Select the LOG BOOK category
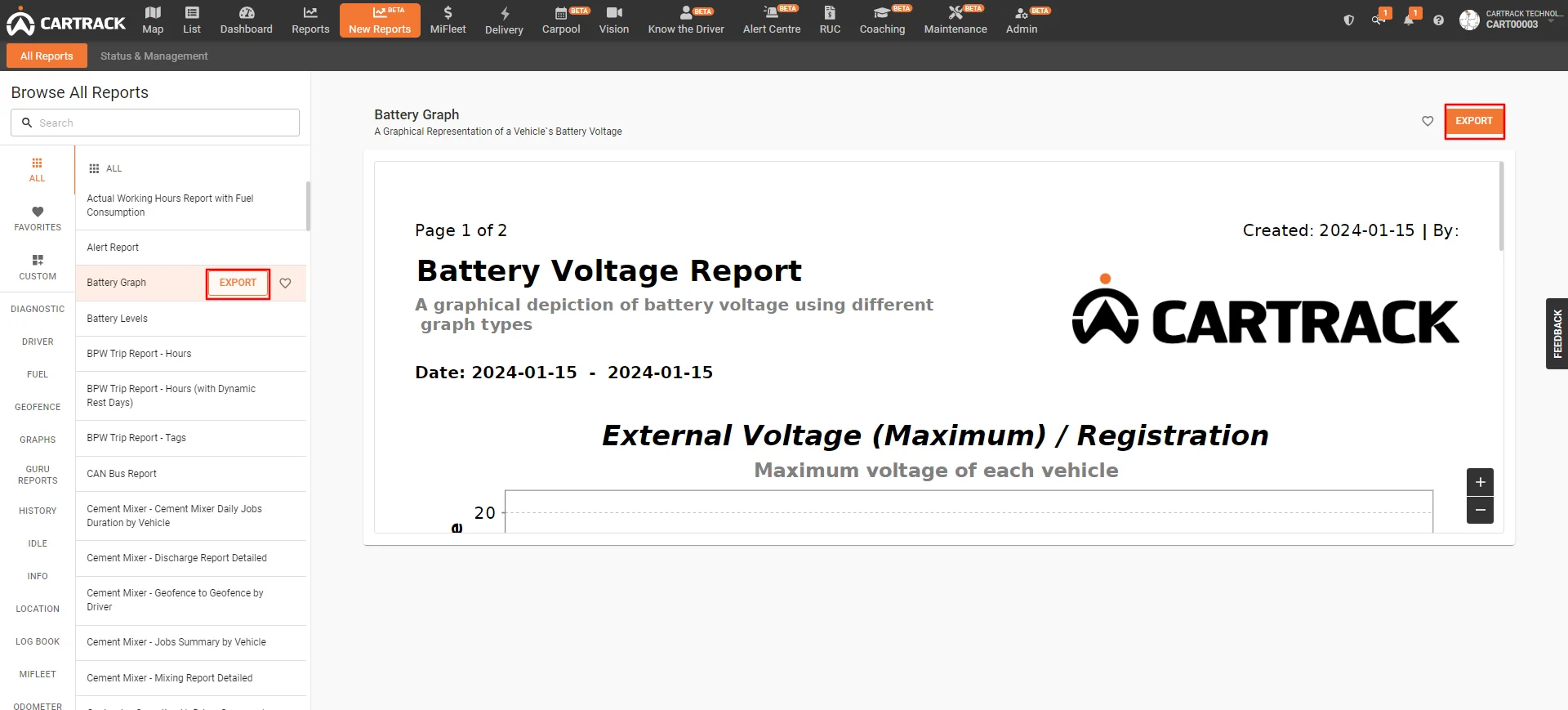Image resolution: width=1568 pixels, height=710 pixels. click(38, 641)
